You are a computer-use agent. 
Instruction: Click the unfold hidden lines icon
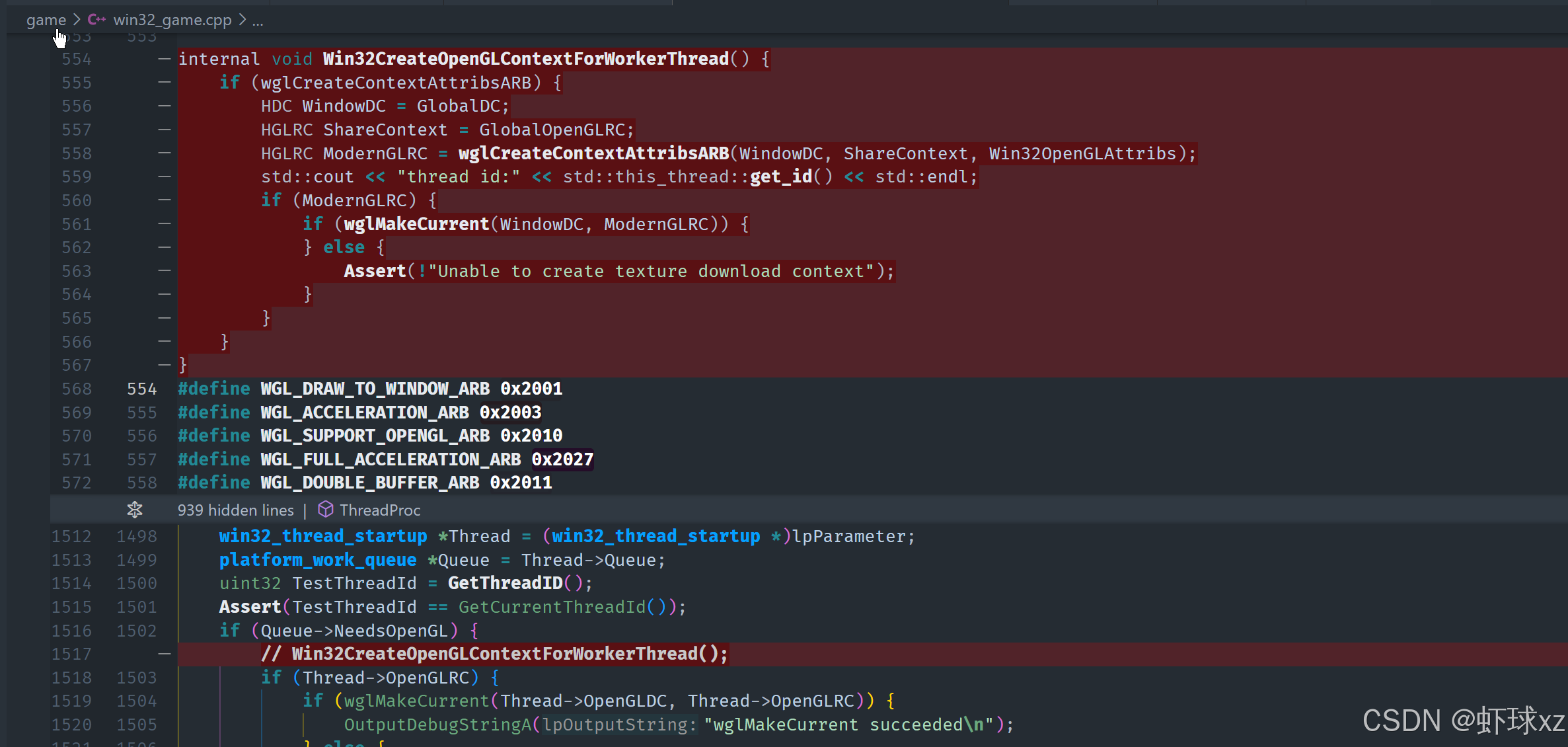[135, 510]
